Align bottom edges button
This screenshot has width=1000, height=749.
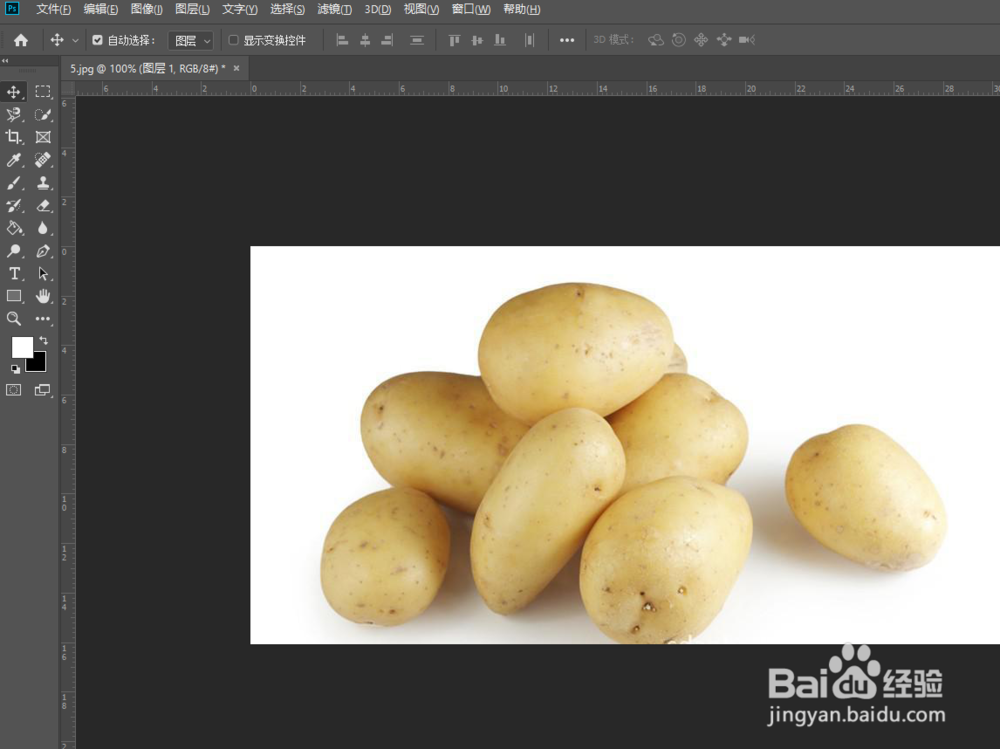click(x=500, y=40)
